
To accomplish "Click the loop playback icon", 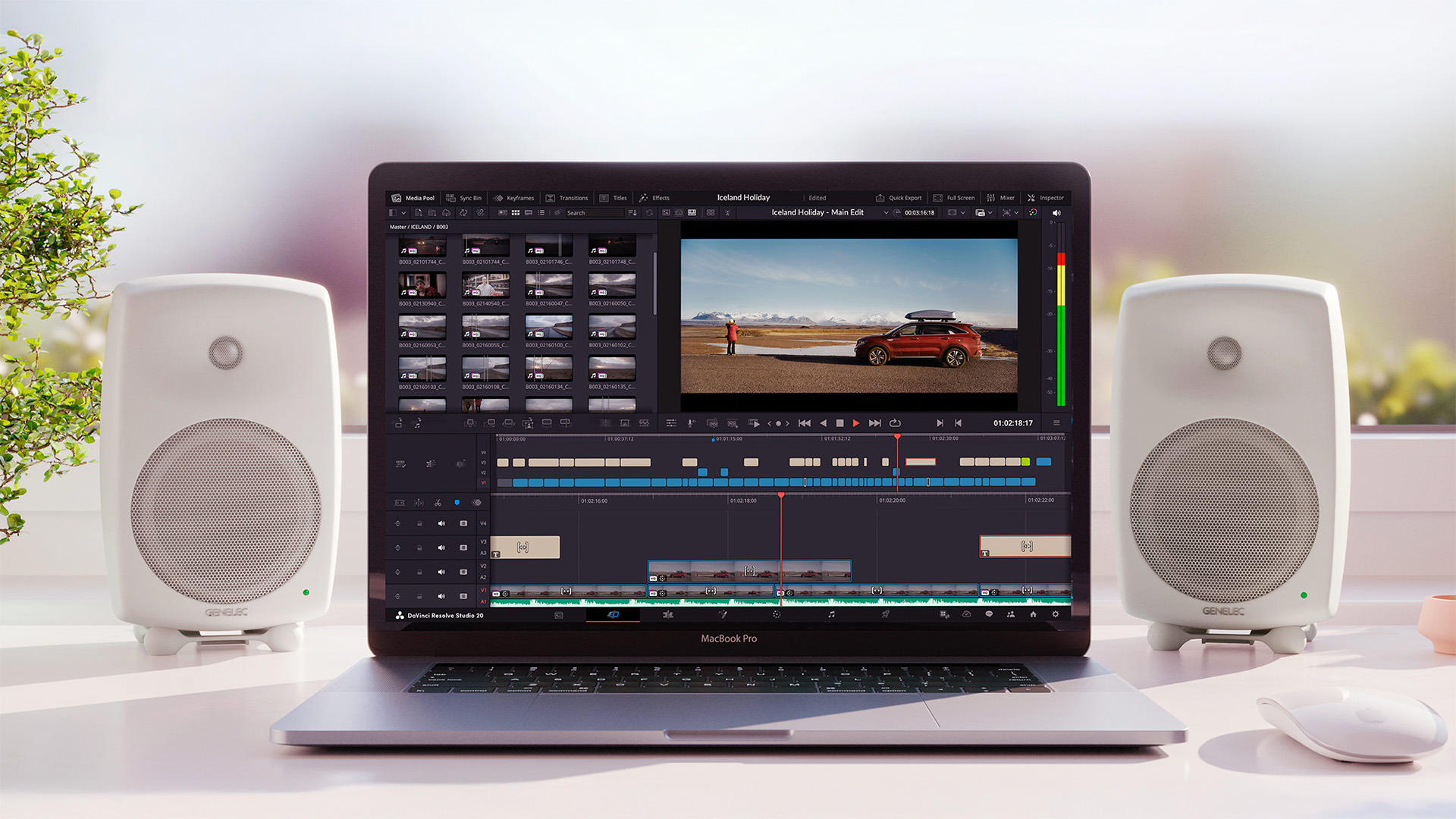I will (x=895, y=423).
